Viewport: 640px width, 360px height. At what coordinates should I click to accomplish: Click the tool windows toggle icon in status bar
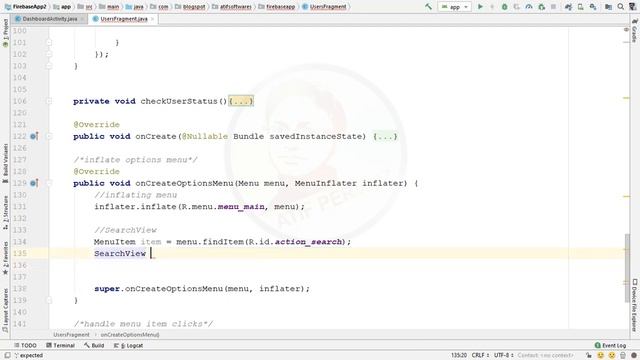coord(7,356)
